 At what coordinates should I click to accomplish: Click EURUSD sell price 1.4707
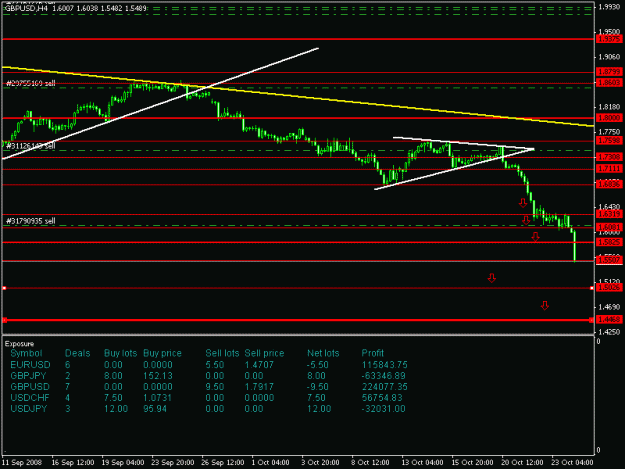pos(259,365)
